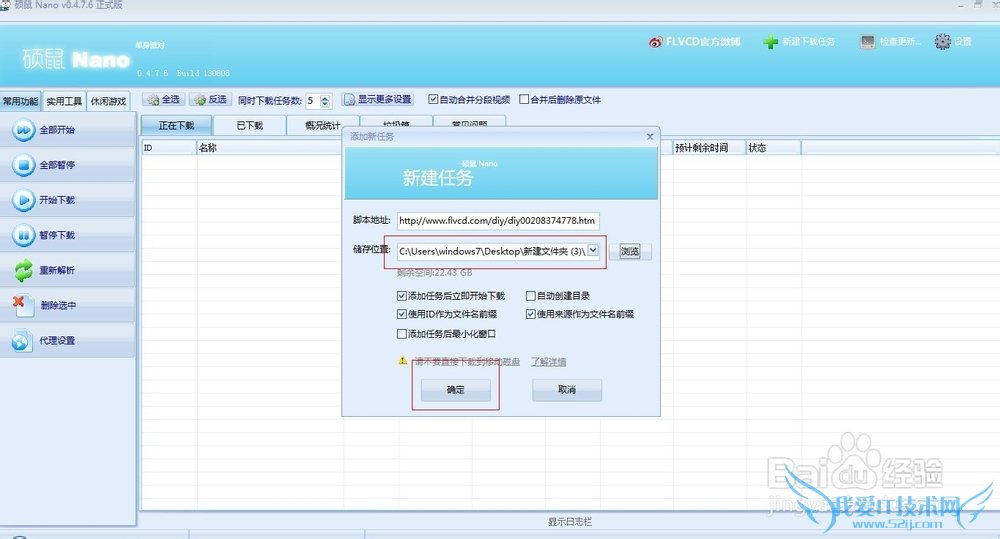This screenshot has width=1000, height=539.
Task: Click the 同时下载任务数 number field
Action: (x=312, y=101)
